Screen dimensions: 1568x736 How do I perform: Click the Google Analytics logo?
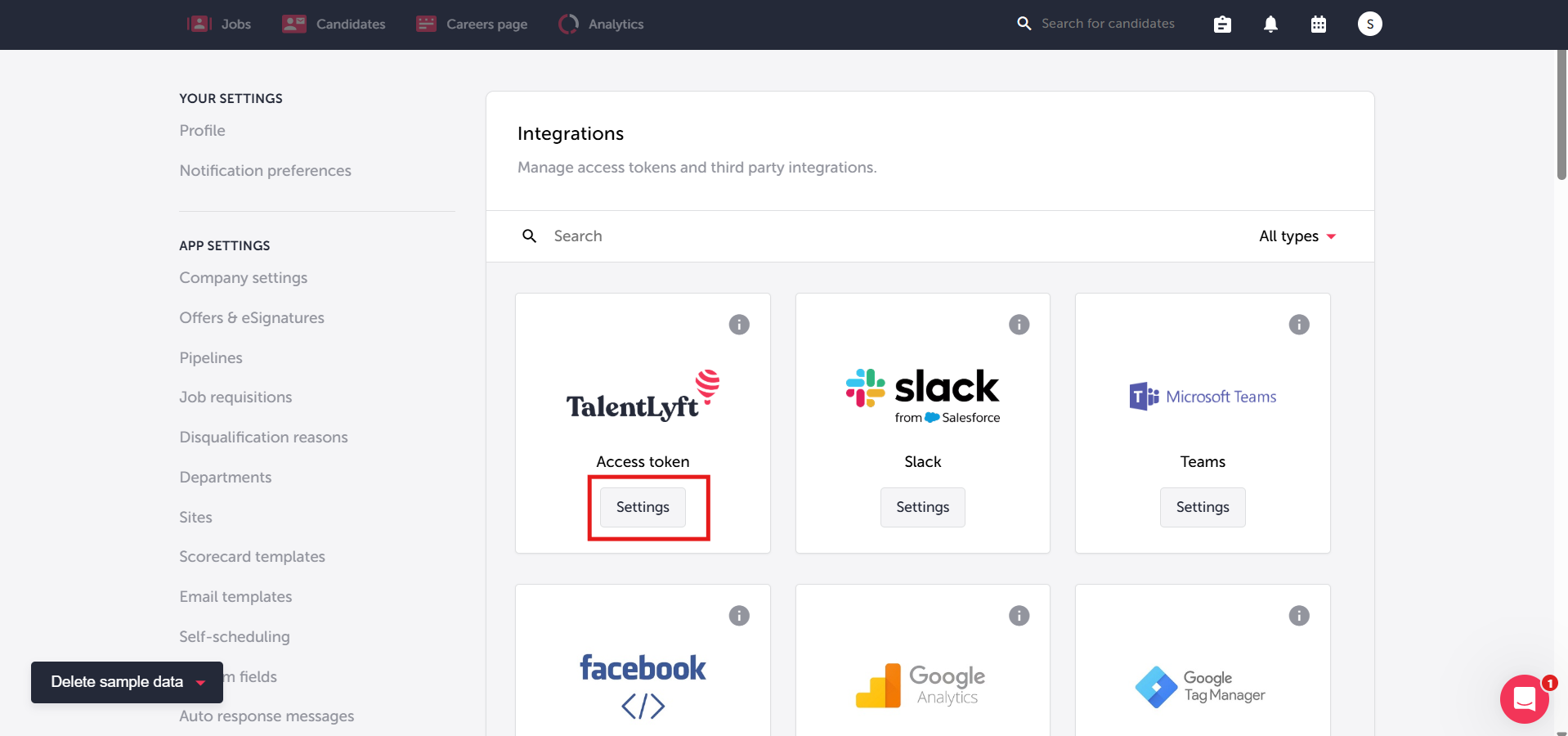(921, 685)
